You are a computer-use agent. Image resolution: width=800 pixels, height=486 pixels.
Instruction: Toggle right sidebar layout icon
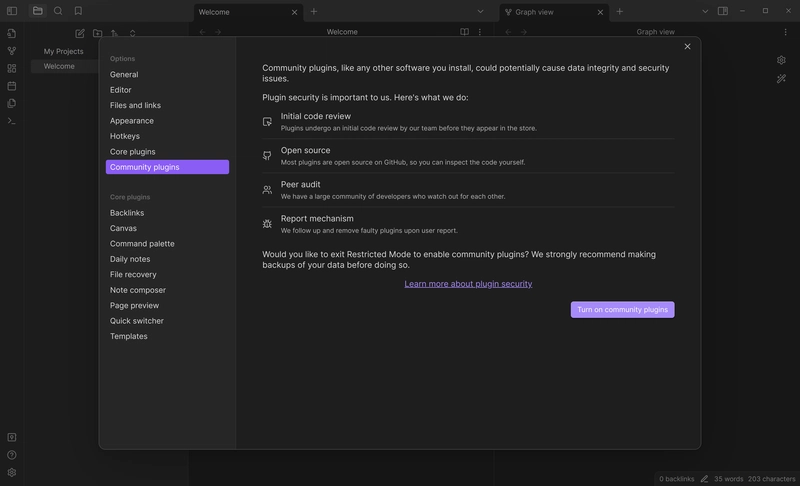[x=723, y=11]
